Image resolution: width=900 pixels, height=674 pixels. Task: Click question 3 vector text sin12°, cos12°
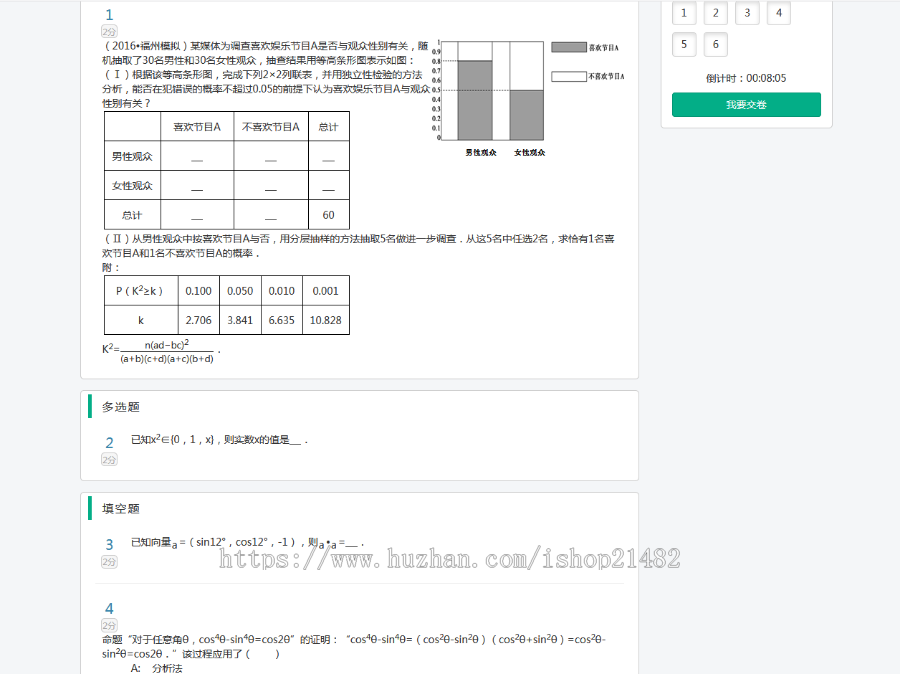[x=247, y=543]
